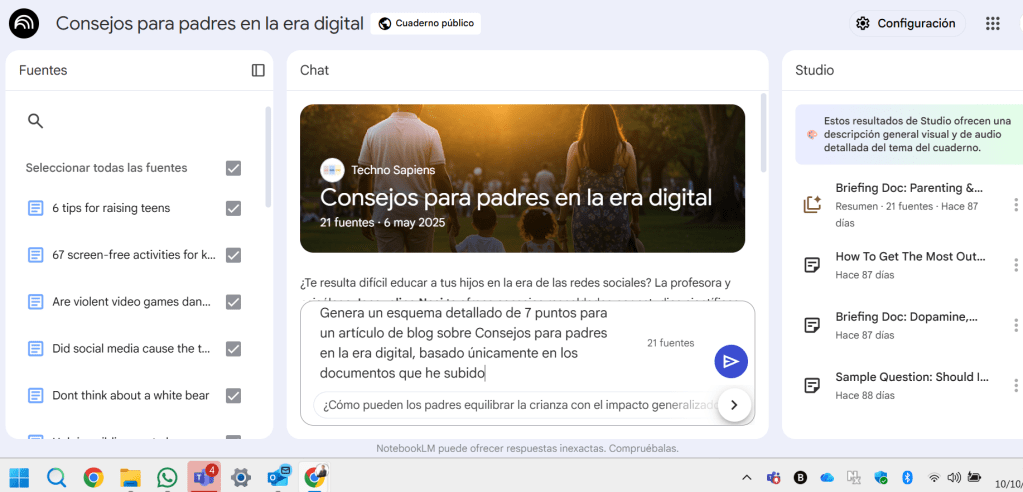
Task: Click the document icon beside '6 tips for raising teens'
Action: (x=35, y=208)
